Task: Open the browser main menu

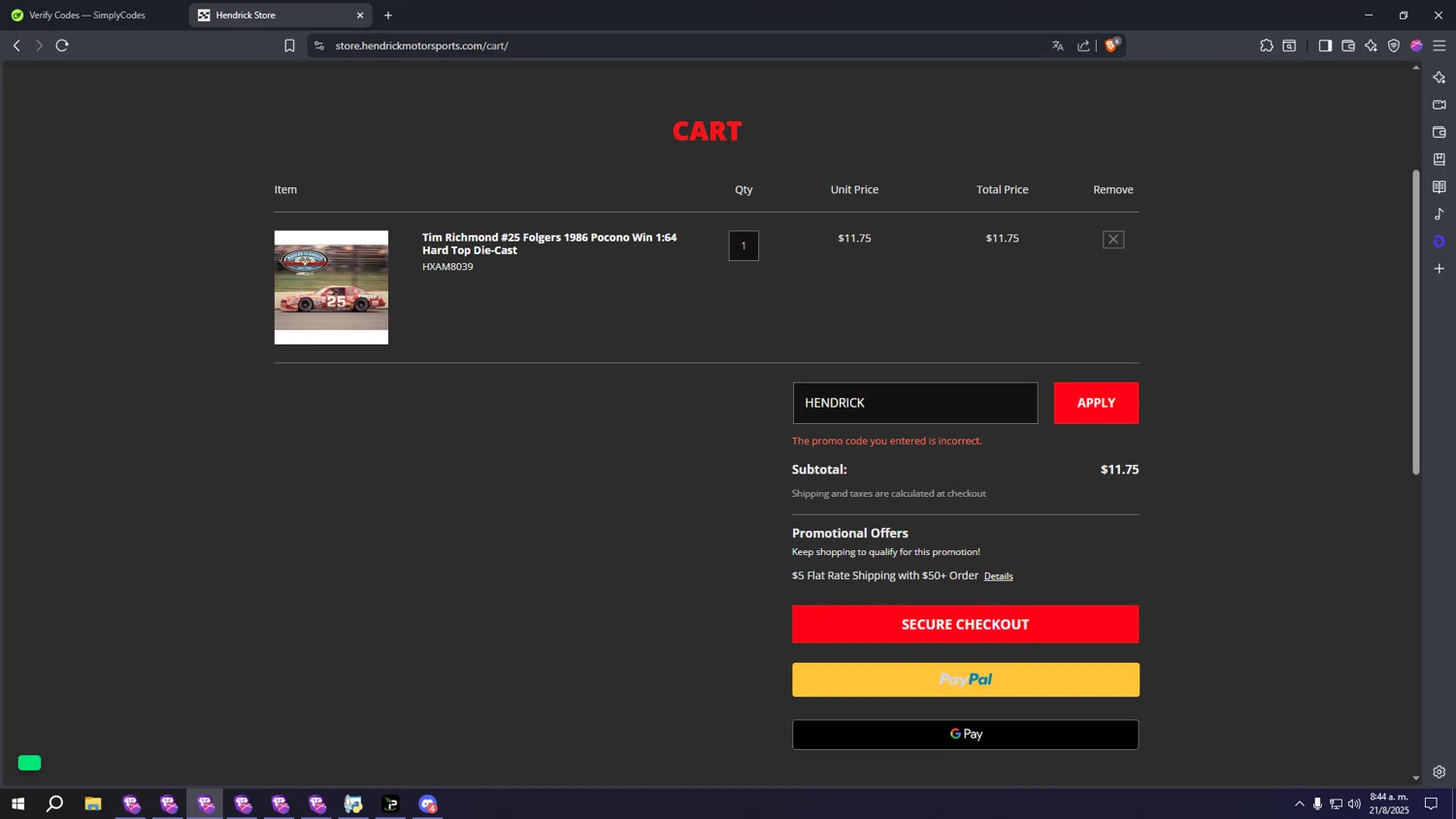Action: coord(1439,46)
